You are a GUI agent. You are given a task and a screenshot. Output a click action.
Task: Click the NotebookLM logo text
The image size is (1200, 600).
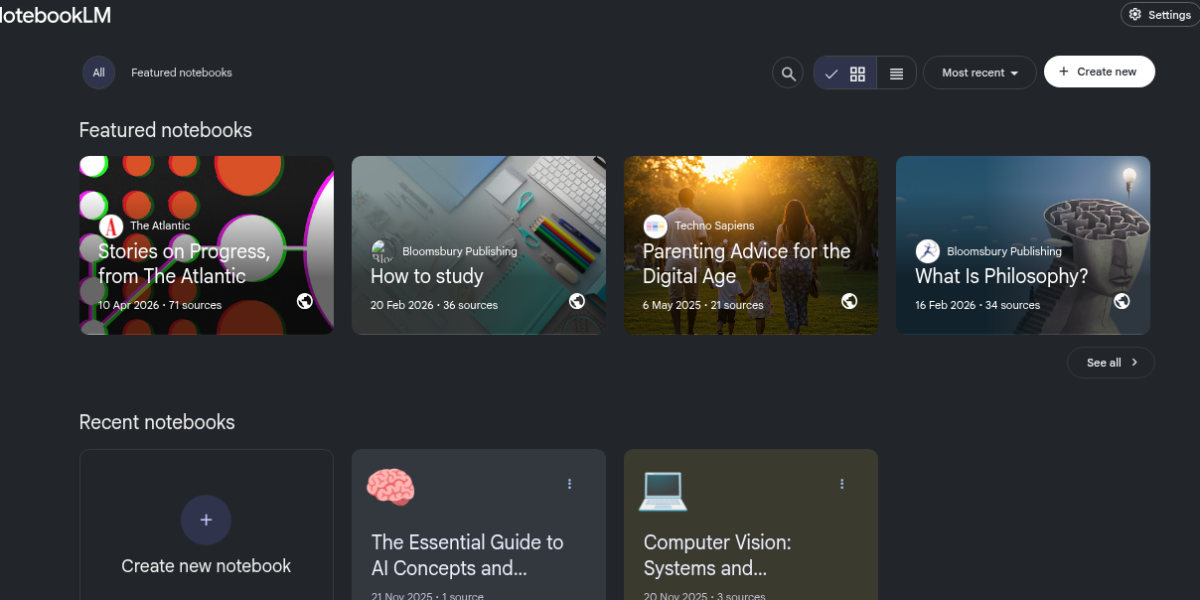click(x=53, y=15)
